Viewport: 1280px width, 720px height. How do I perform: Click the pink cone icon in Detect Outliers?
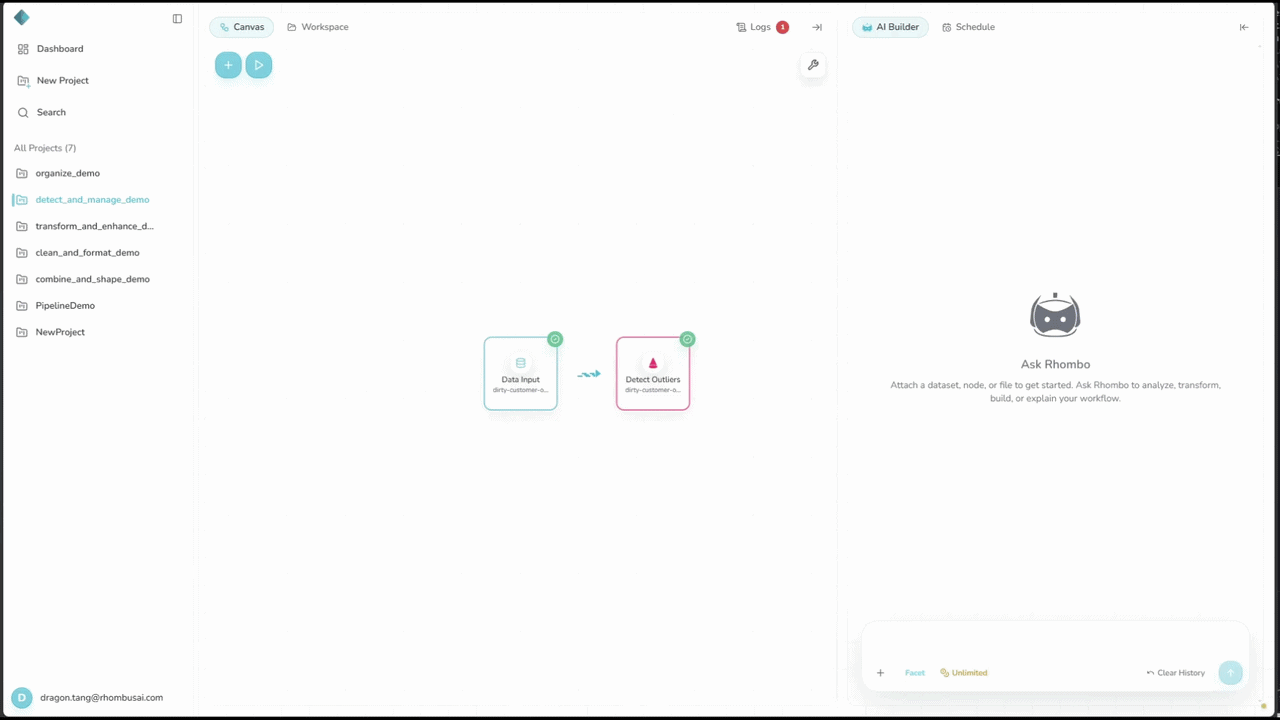pos(653,363)
